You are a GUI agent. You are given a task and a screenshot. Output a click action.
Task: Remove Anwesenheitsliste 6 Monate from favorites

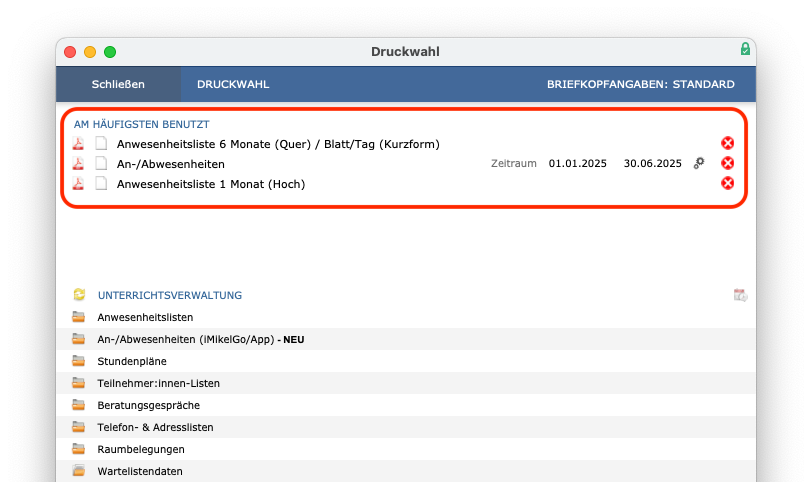[728, 143]
